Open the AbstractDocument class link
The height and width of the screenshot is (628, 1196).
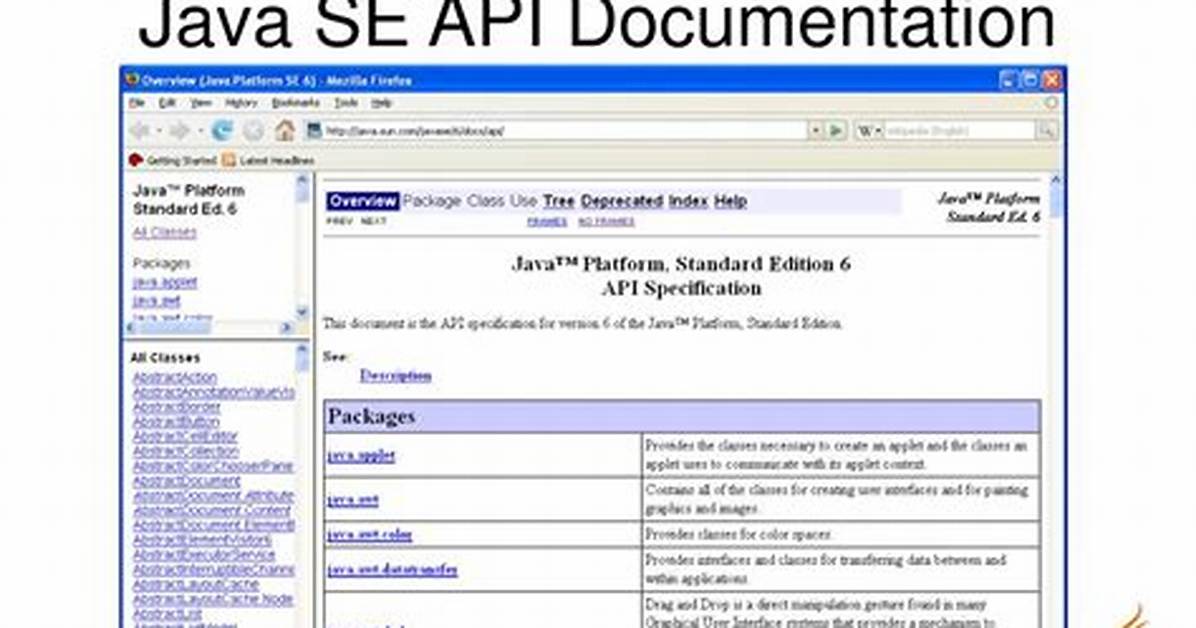pyautogui.click(x=186, y=481)
